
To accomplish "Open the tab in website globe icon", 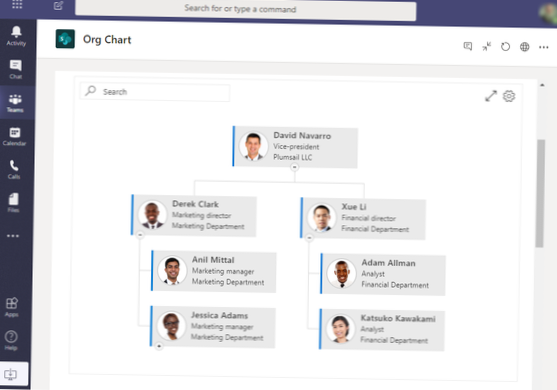I will [525, 47].
